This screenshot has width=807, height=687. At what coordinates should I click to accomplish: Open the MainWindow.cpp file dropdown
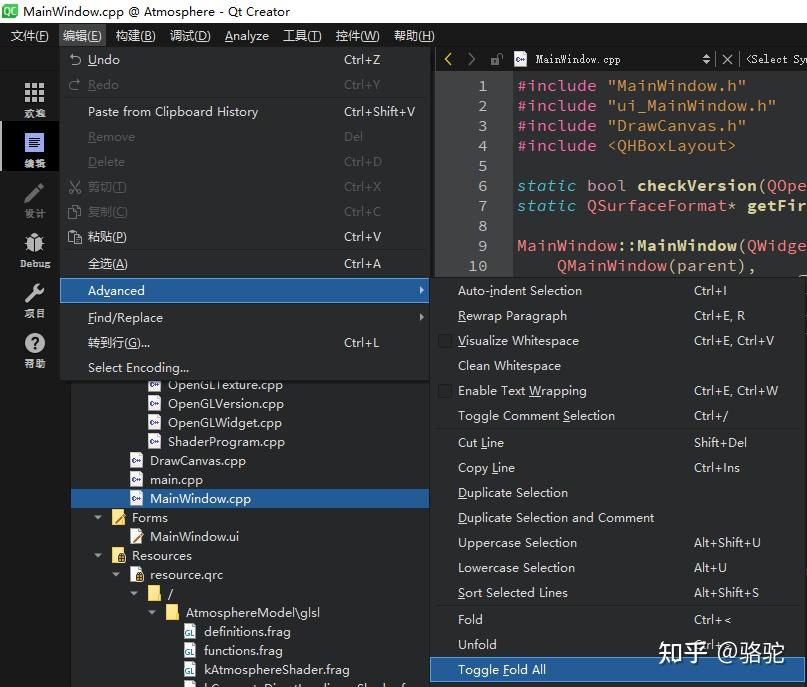[x=706, y=60]
